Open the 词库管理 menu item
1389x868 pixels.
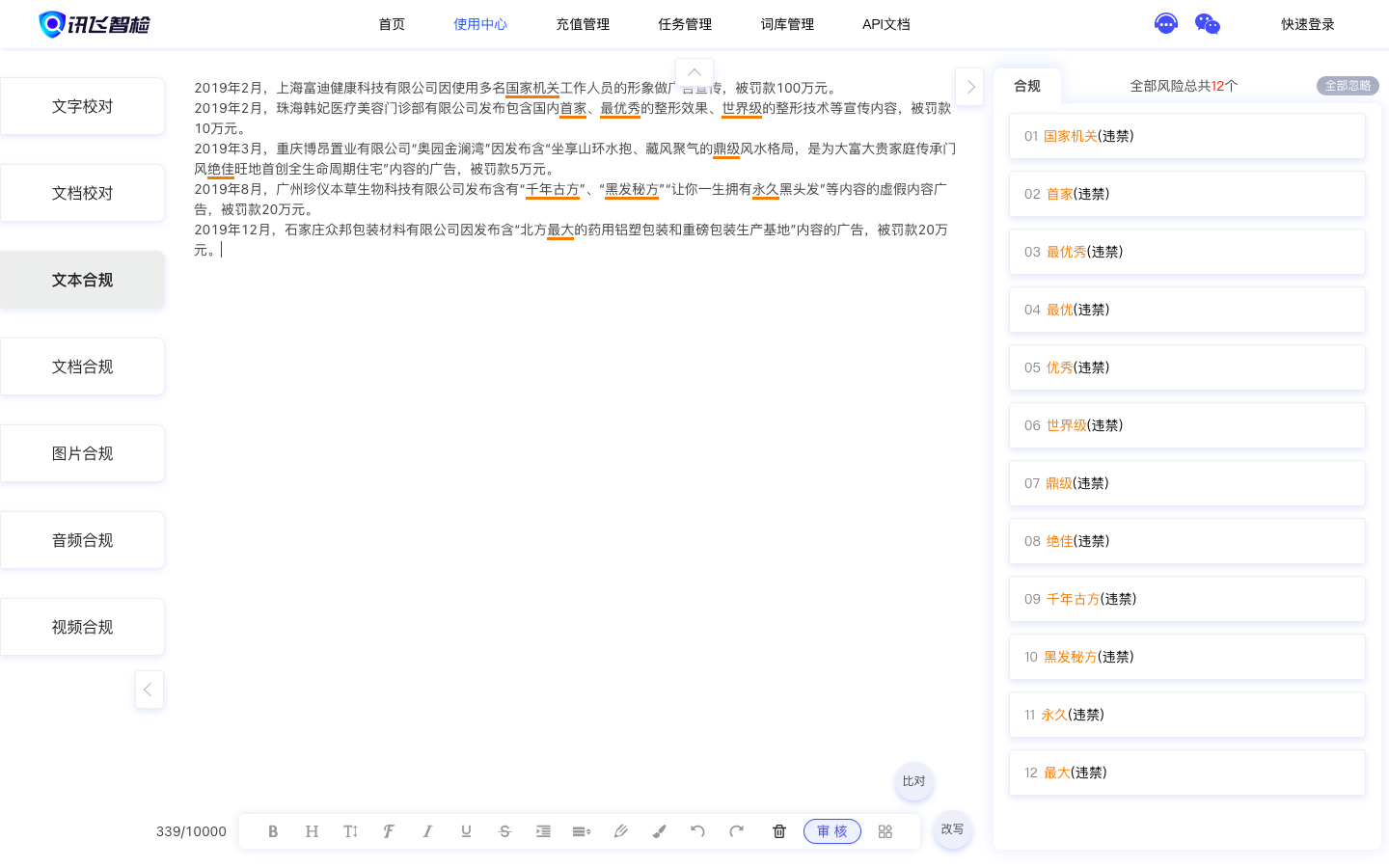coord(787,24)
